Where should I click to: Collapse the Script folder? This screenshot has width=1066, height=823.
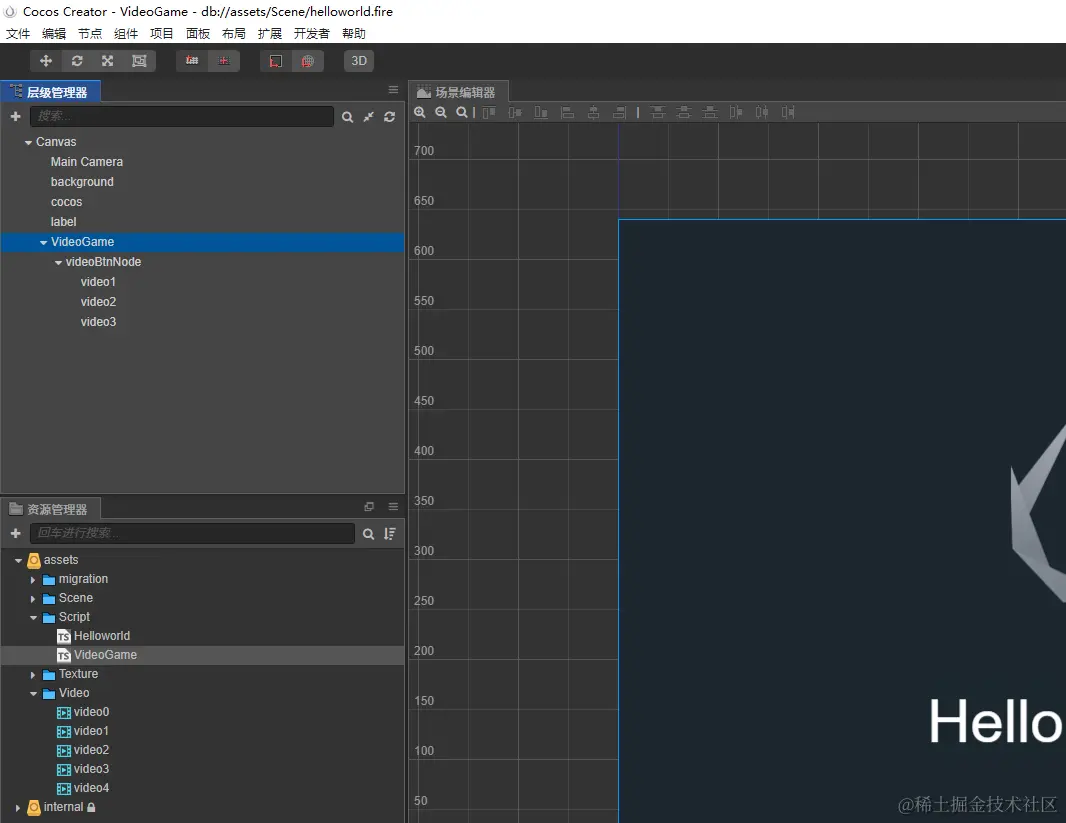pyautogui.click(x=33, y=618)
